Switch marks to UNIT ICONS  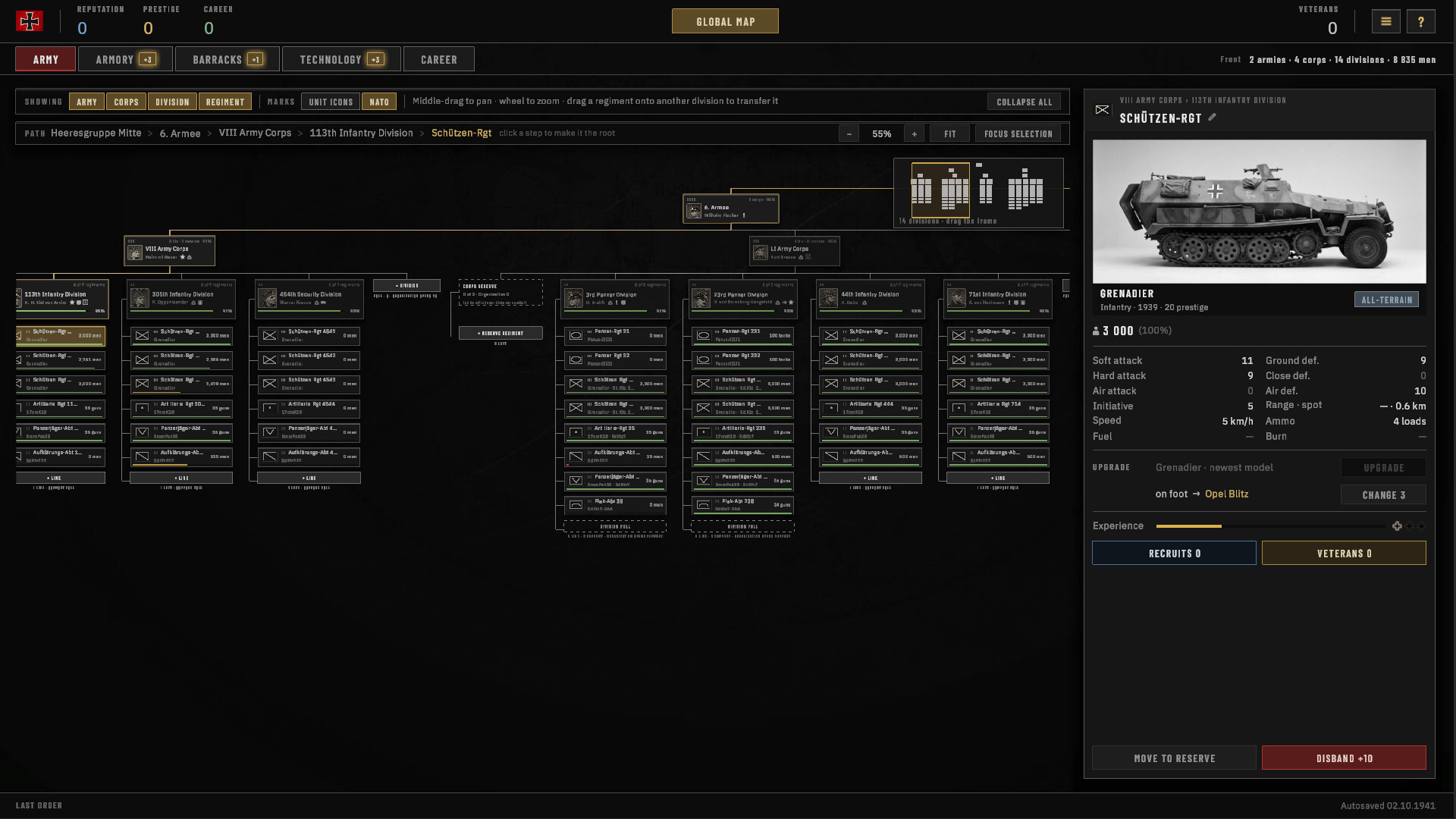(x=331, y=102)
